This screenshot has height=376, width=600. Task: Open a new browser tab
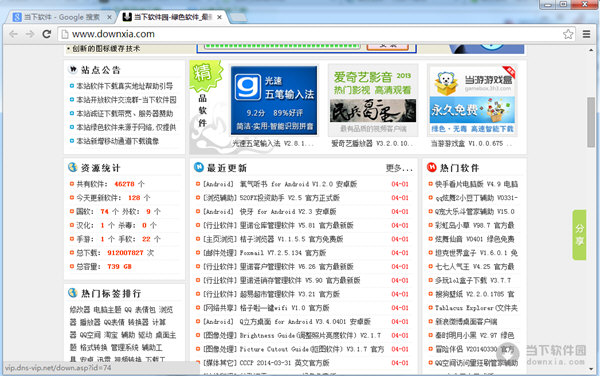238,17
